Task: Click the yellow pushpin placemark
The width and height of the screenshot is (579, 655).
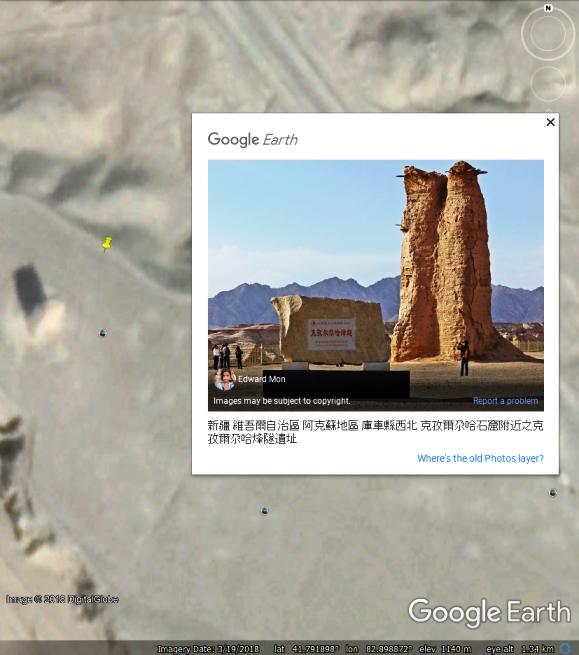Action: [107, 244]
